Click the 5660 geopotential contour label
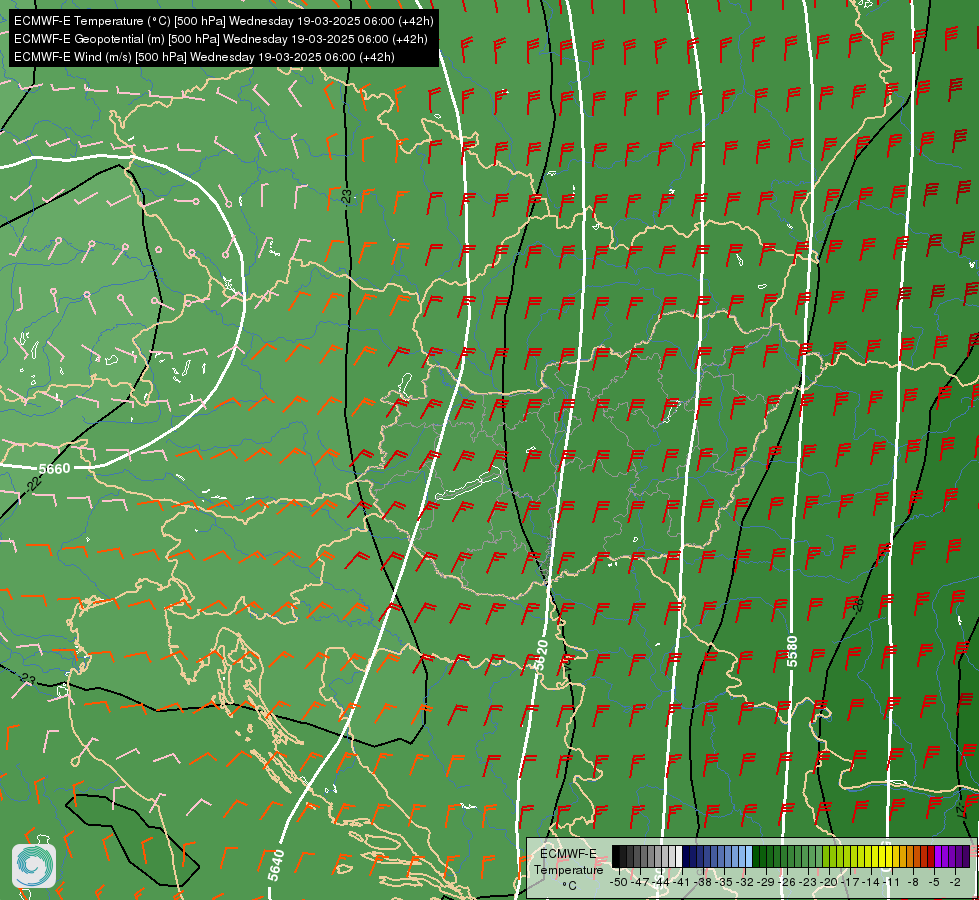 click(54, 468)
